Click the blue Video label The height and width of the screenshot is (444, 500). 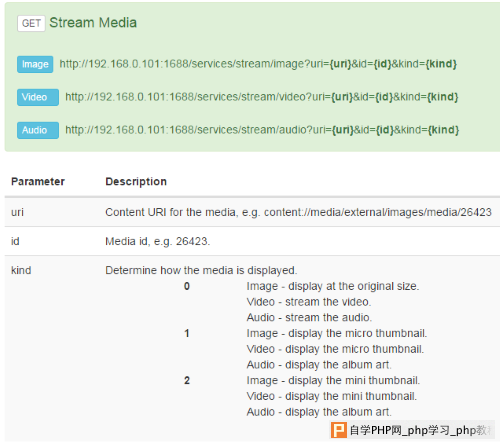38,97
